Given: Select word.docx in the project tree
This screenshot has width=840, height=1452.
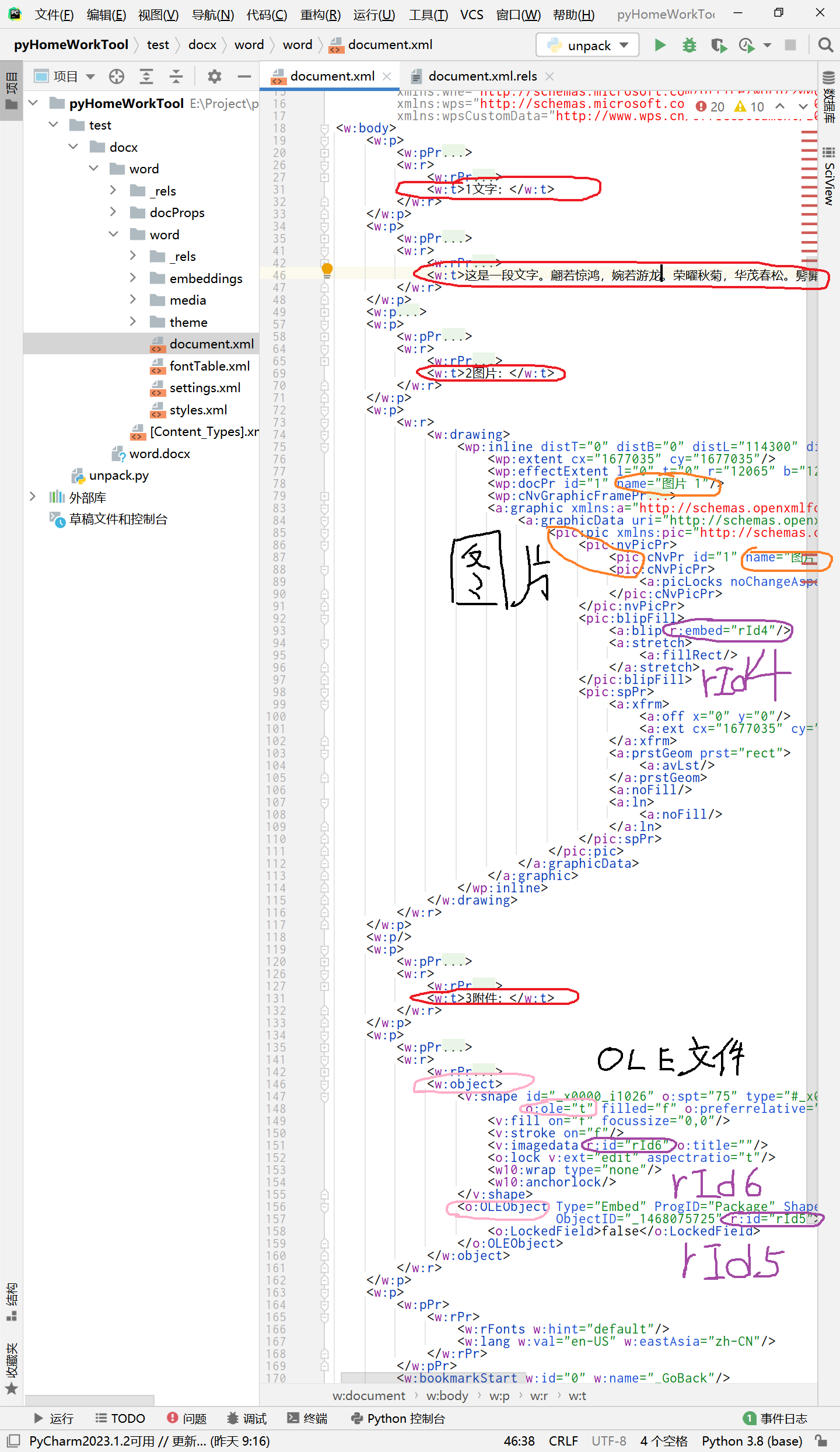Looking at the screenshot, I should point(160,453).
